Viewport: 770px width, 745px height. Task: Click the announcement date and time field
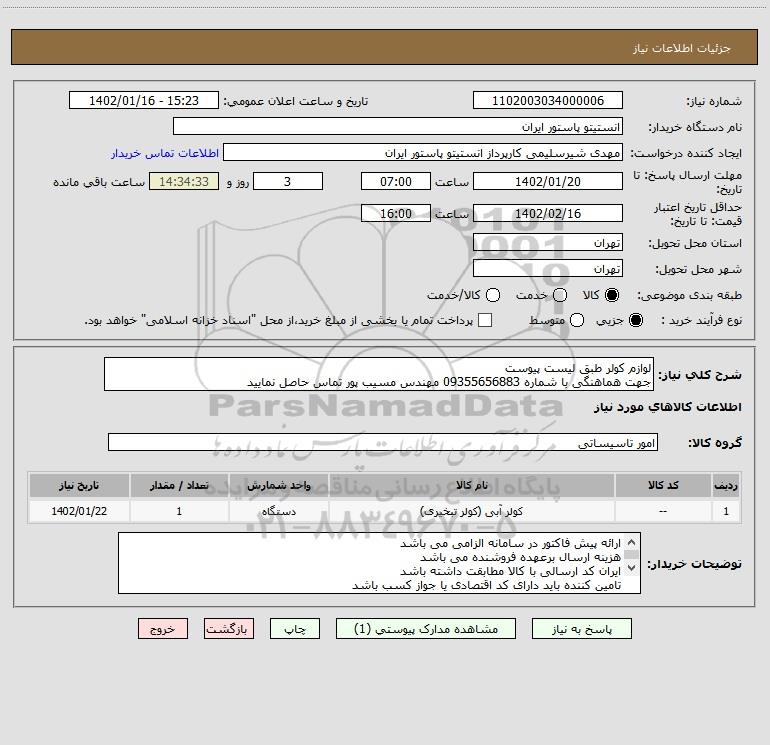(144, 101)
